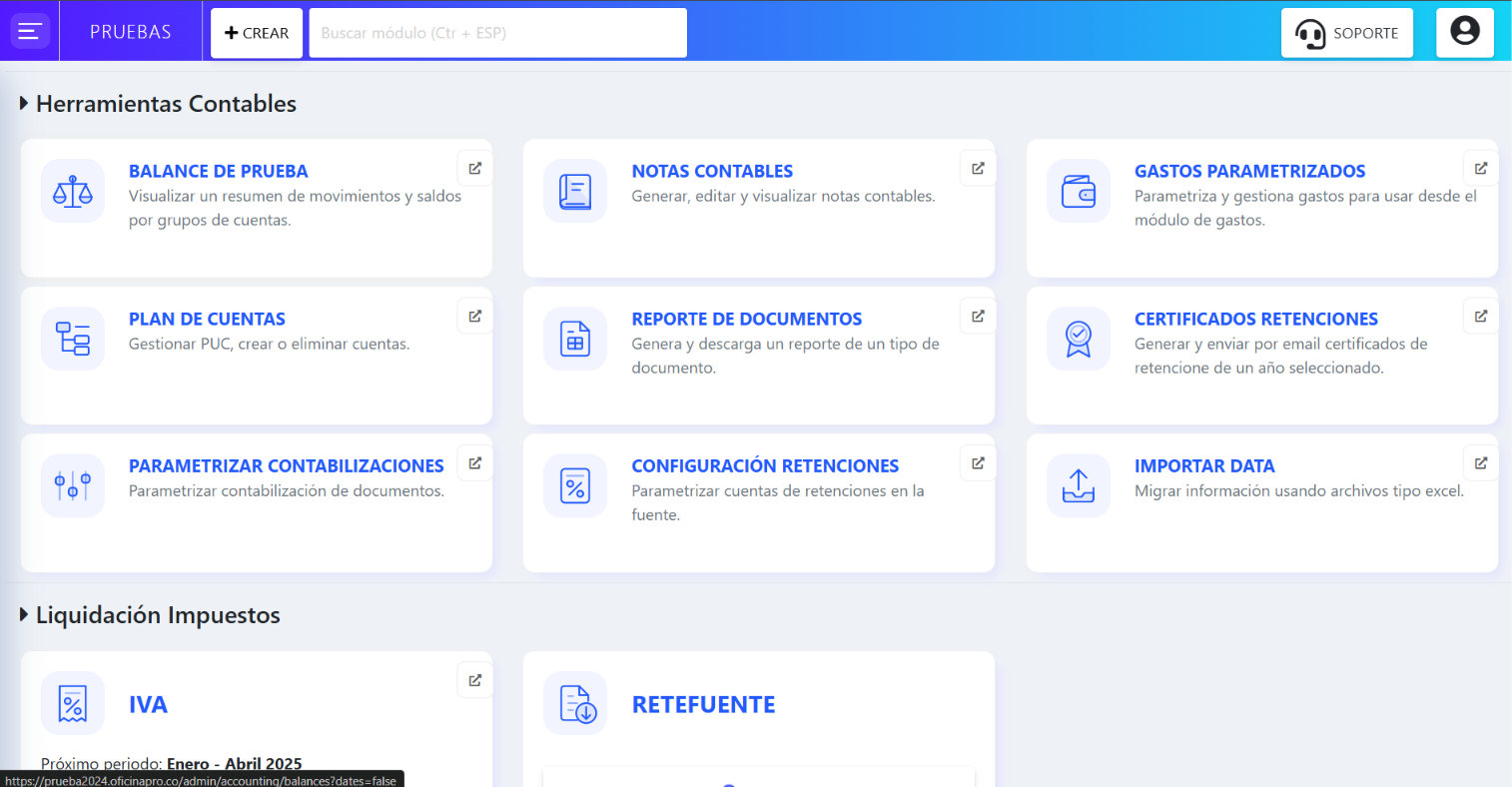Open the NOTAS CONTABLES link
Image resolution: width=1512 pixels, height=787 pixels.
click(712, 171)
